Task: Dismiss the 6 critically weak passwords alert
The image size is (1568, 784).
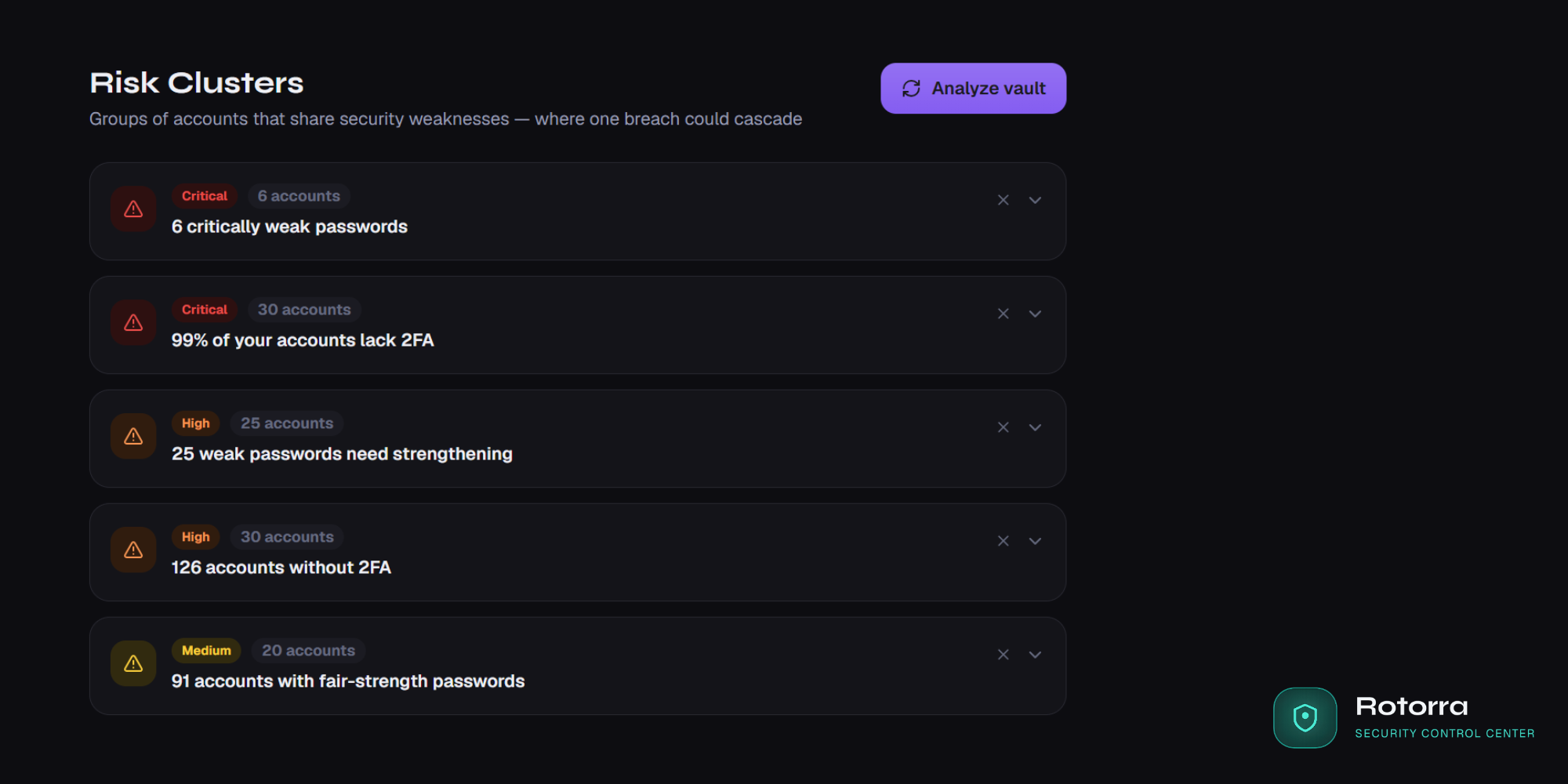Action: pos(1003,201)
